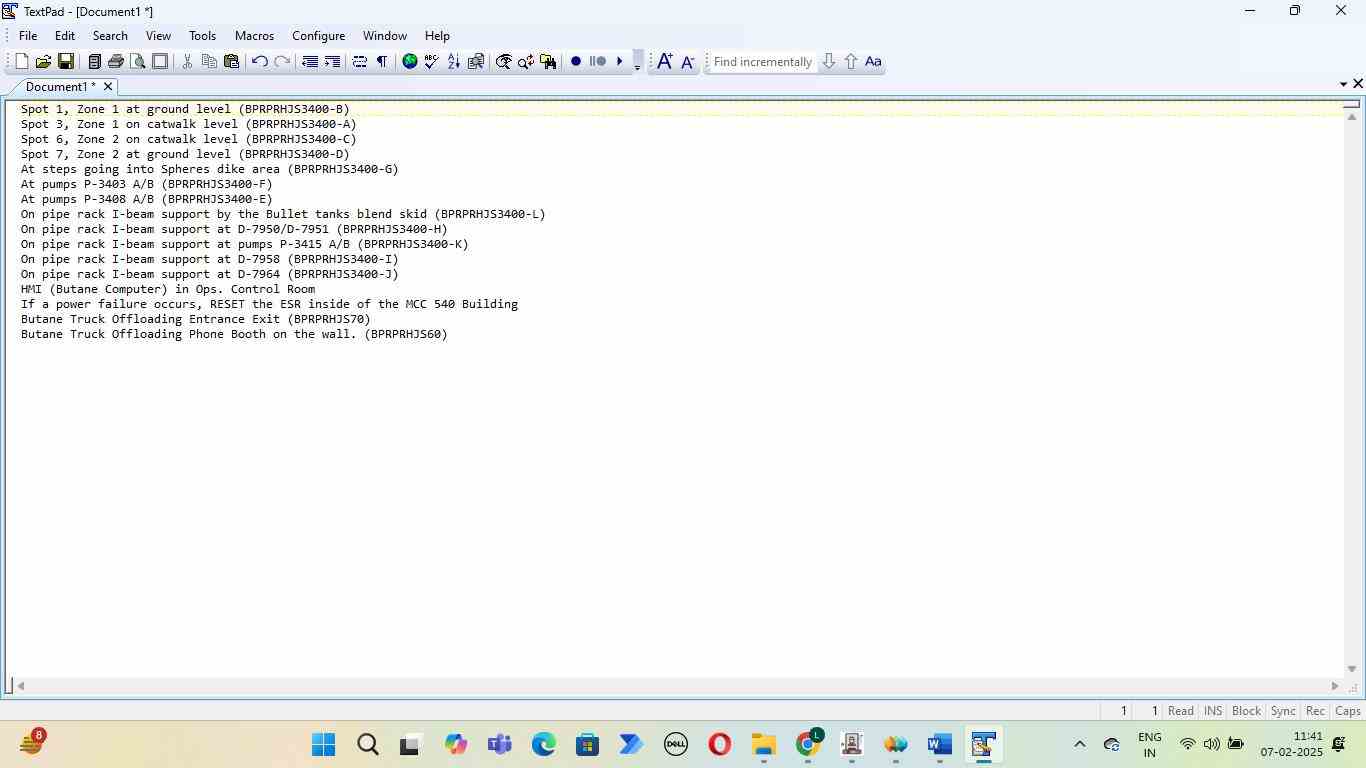Unindent the block with the toolbar icon
1366x768 pixels.
pyautogui.click(x=310, y=62)
